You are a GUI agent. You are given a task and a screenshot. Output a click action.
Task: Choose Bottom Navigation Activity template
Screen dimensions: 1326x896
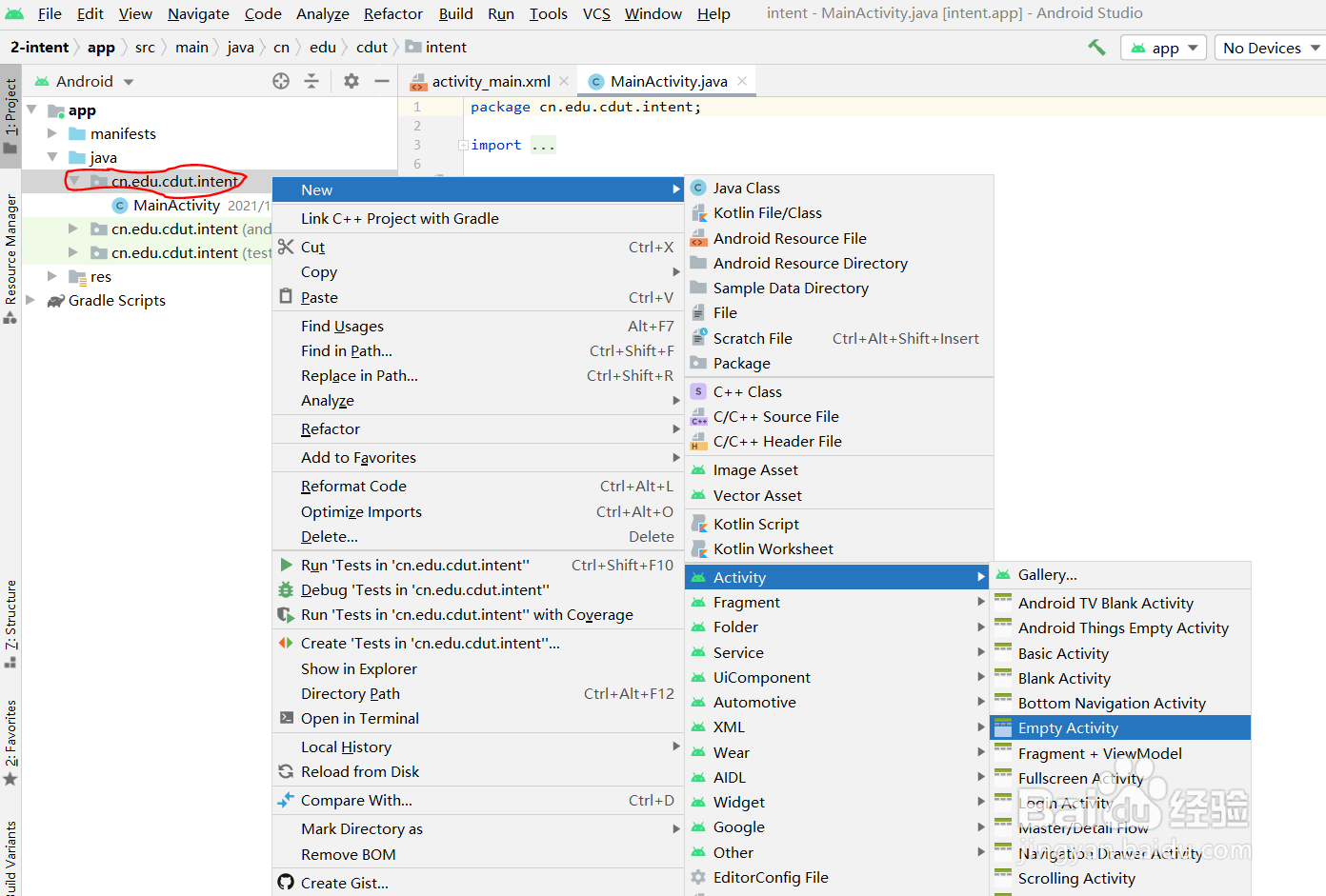pyautogui.click(x=1120, y=703)
